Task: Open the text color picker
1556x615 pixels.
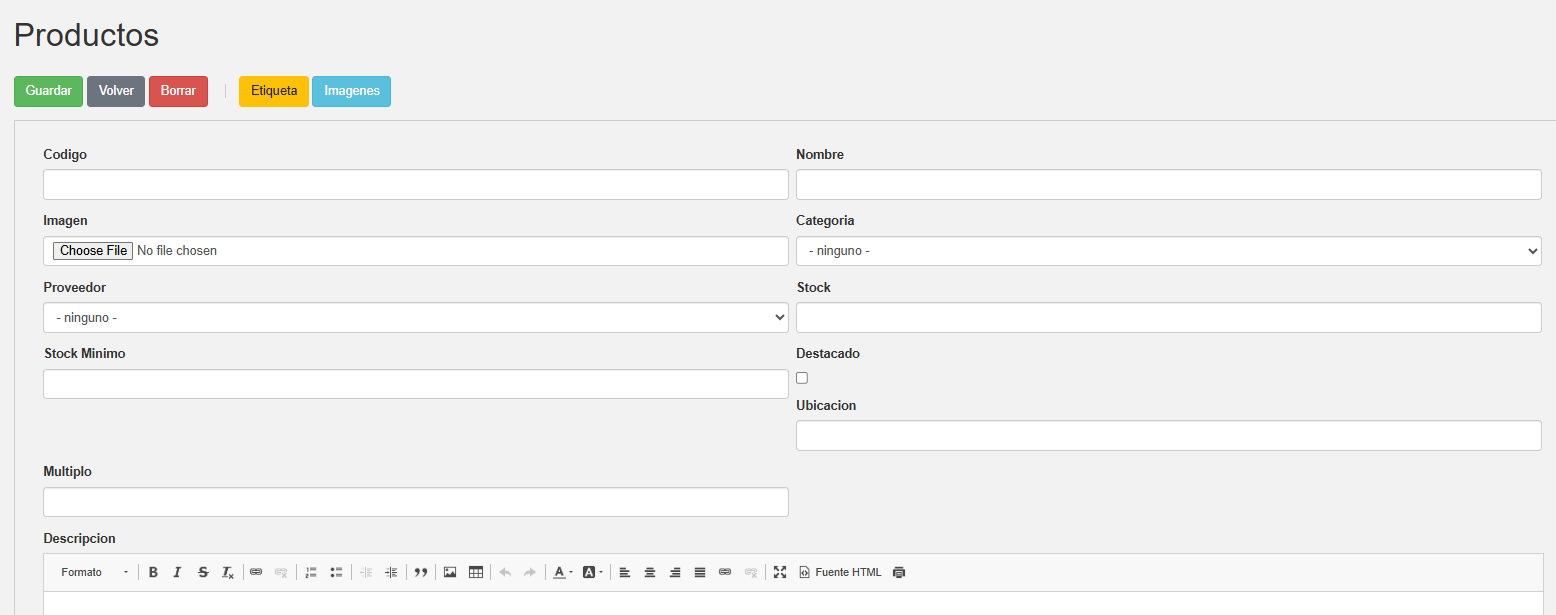Action: point(563,572)
